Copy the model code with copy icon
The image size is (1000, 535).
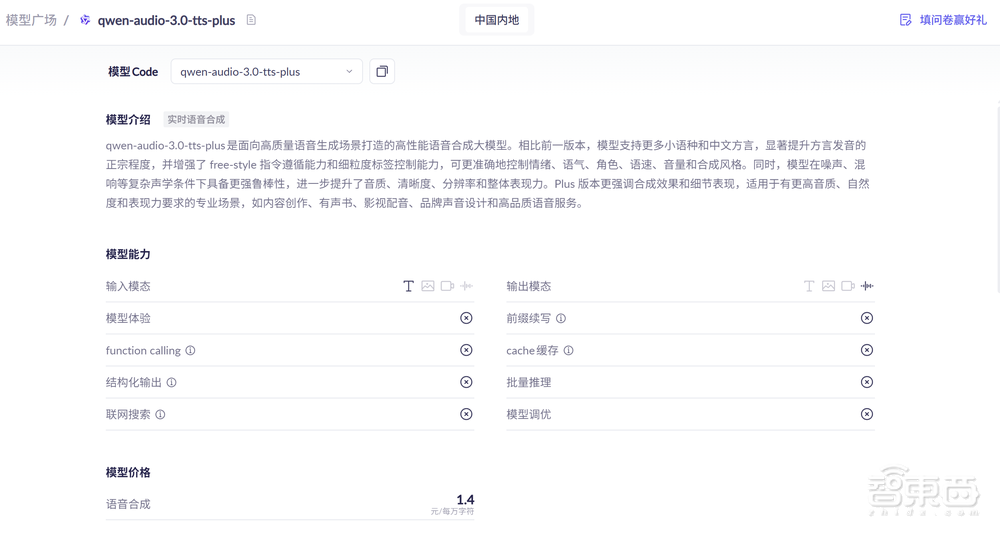pos(382,71)
